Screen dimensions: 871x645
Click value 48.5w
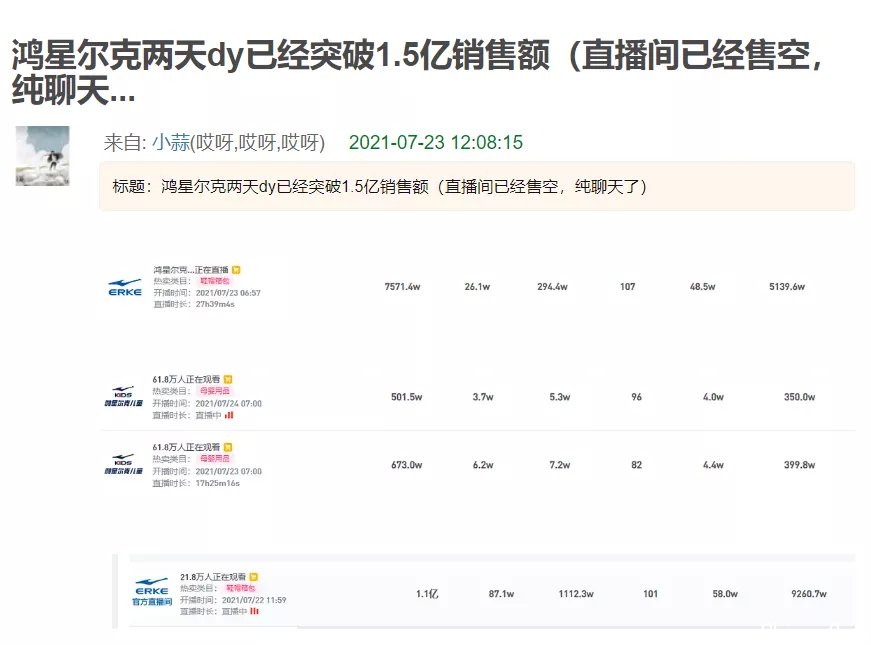click(x=703, y=287)
